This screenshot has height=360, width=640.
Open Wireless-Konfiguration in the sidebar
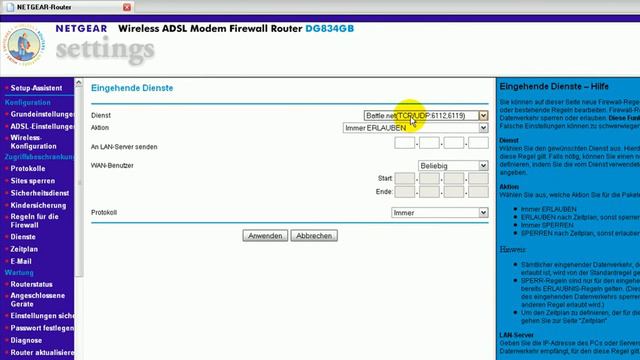click(33, 142)
